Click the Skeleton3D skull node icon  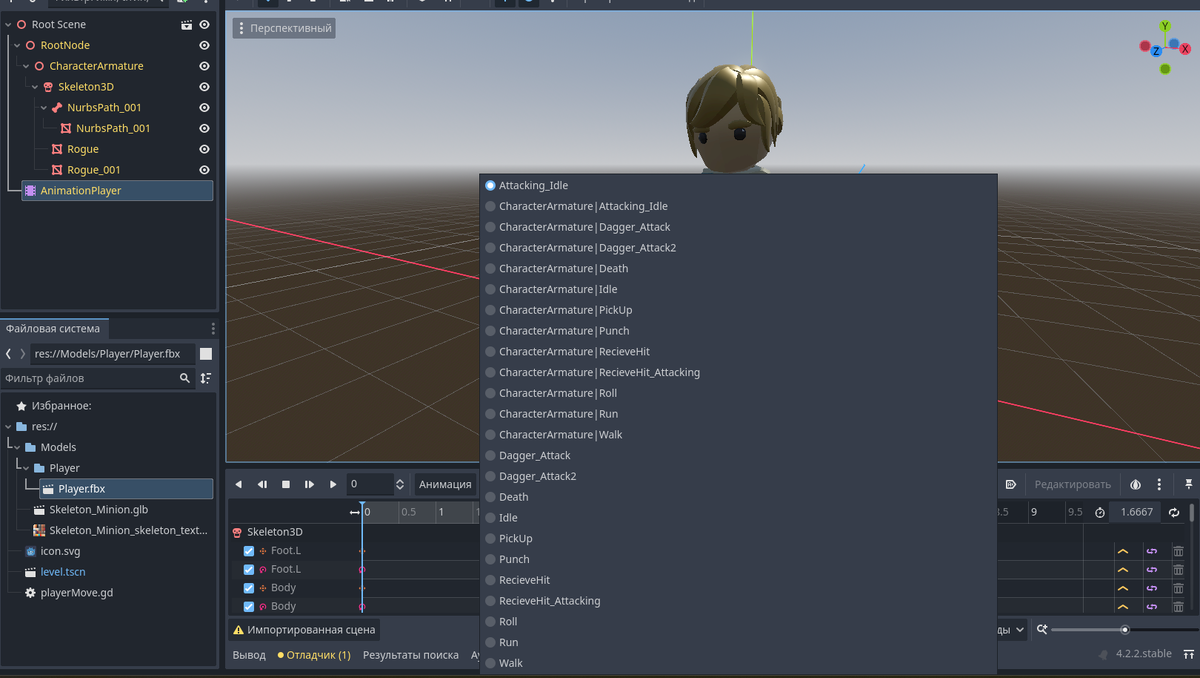[47, 87]
